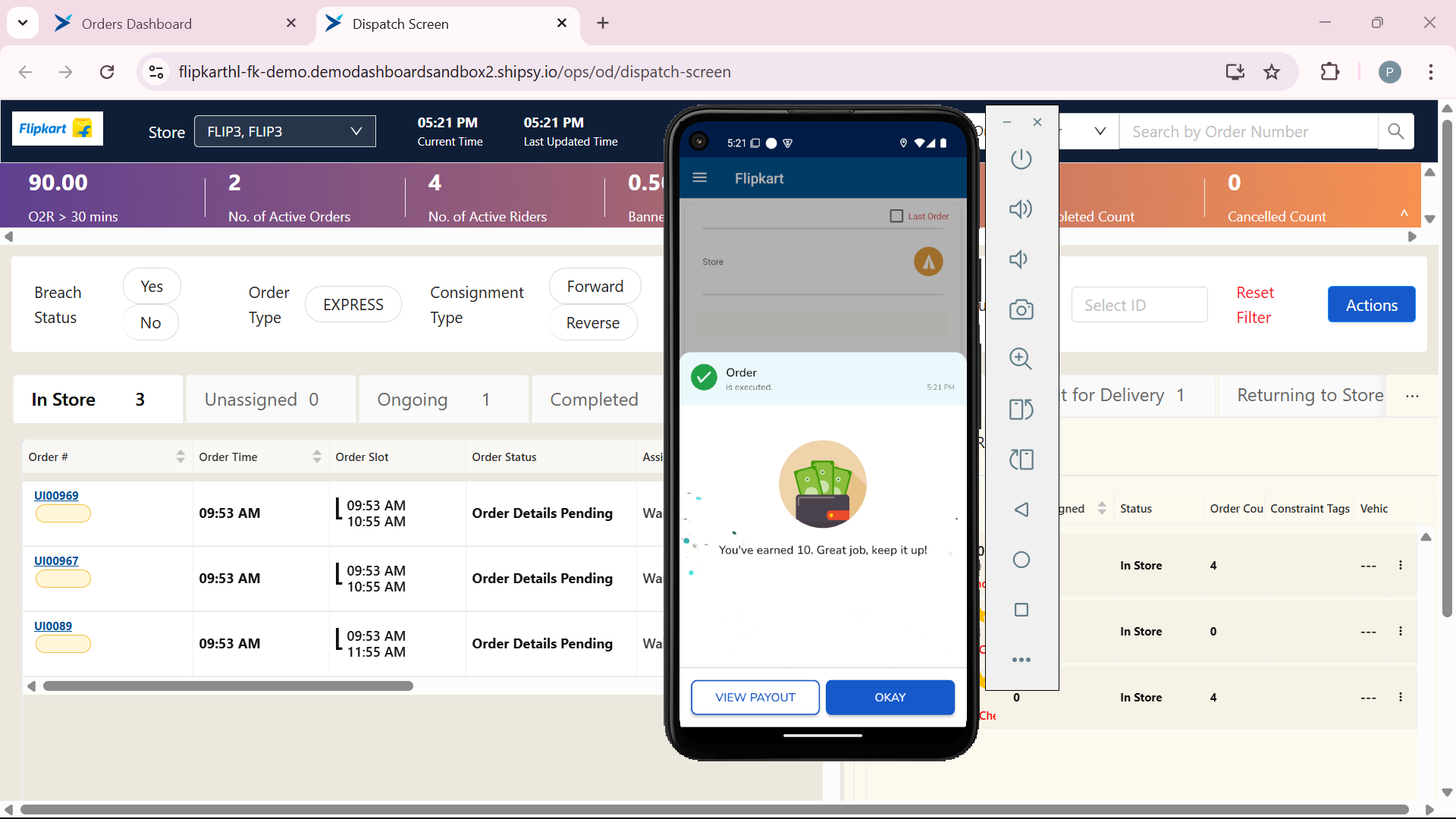Screen dimensions: 1456x819
Task: Click the install app icon in address bar
Action: (x=1235, y=72)
